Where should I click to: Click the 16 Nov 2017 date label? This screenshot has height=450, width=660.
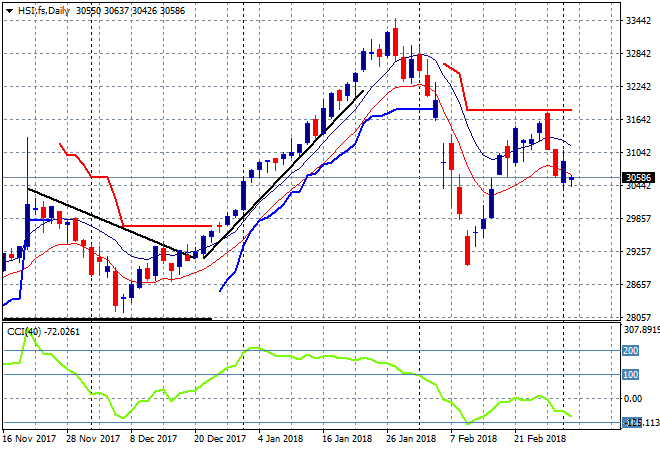point(29,439)
